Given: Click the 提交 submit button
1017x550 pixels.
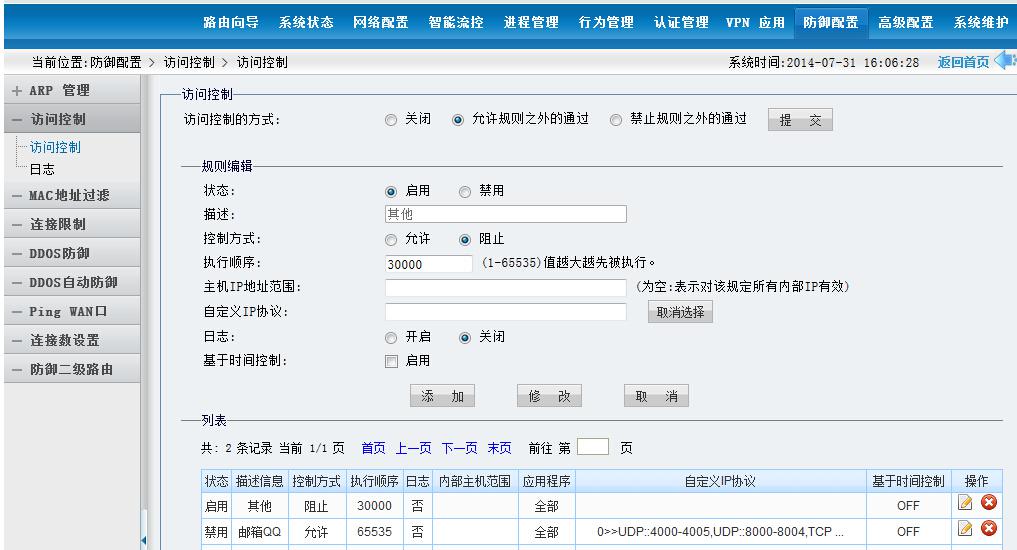Looking at the screenshot, I should tap(800, 120).
